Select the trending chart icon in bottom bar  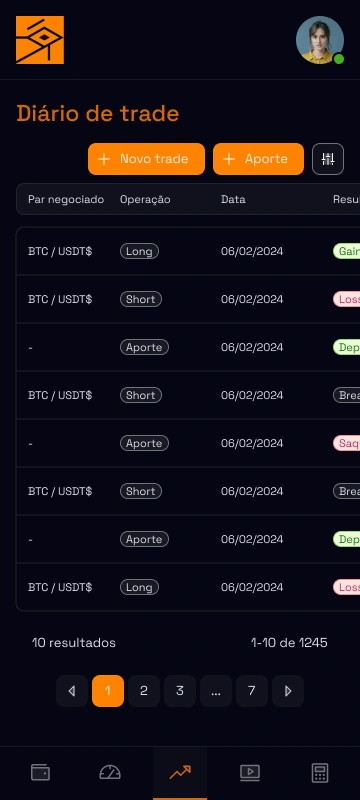(x=180, y=772)
